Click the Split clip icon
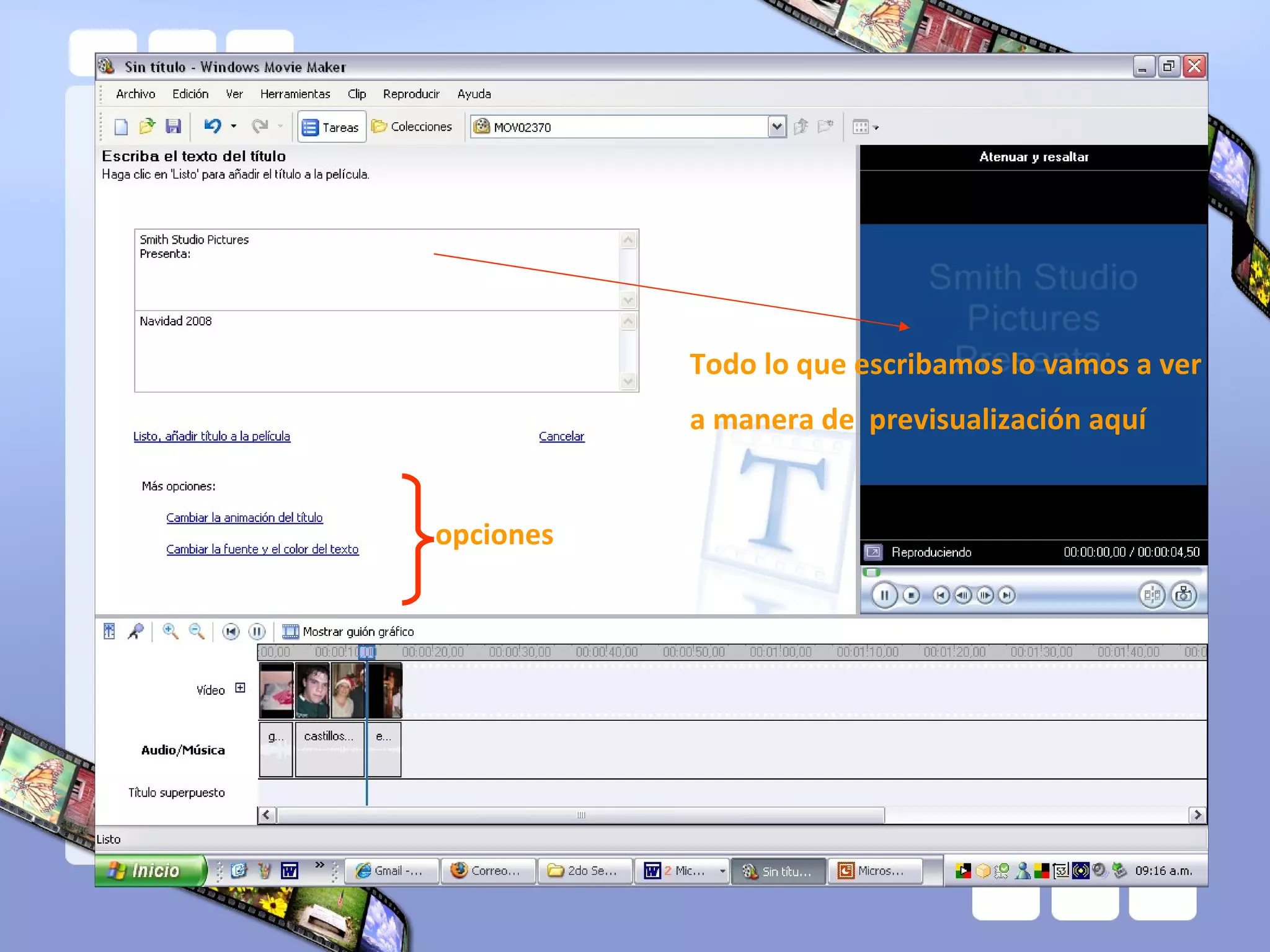Viewport: 1270px width, 952px height. coord(1152,596)
